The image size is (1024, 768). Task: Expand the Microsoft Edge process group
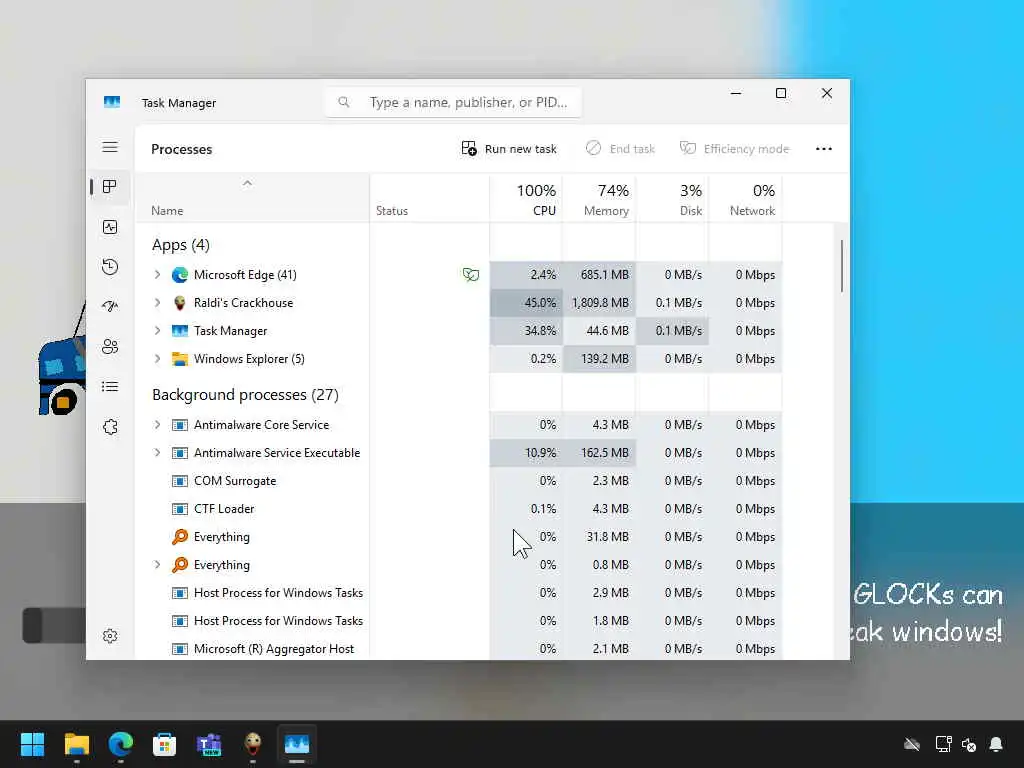[x=157, y=275]
